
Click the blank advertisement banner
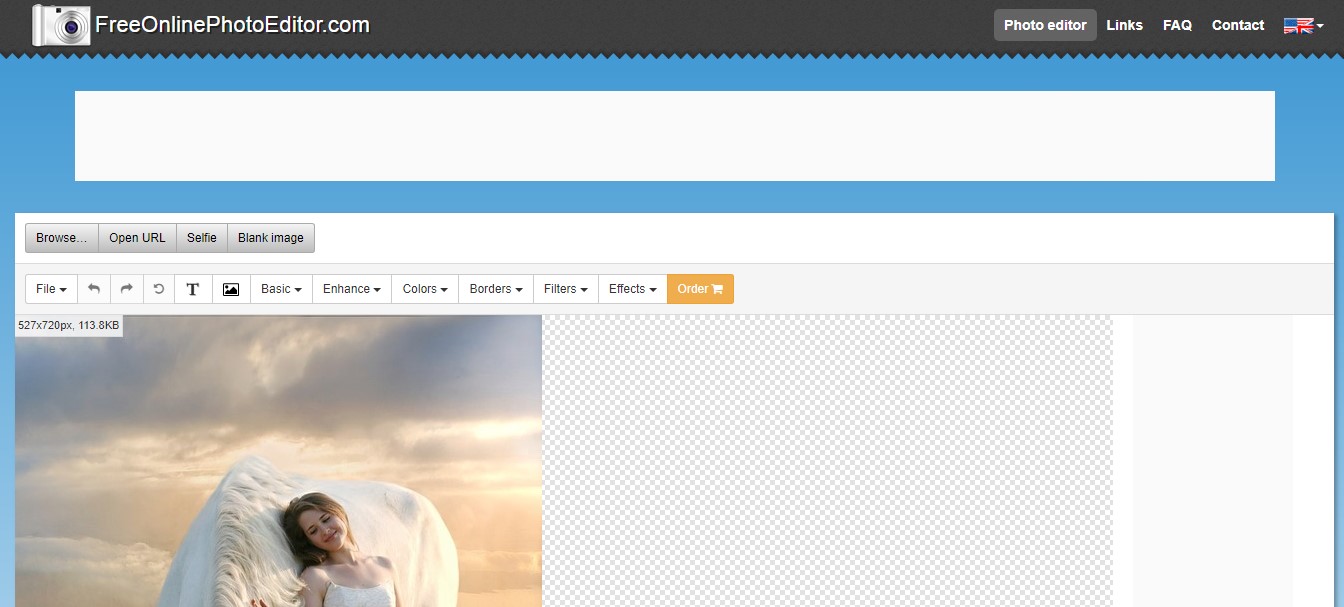coord(675,136)
